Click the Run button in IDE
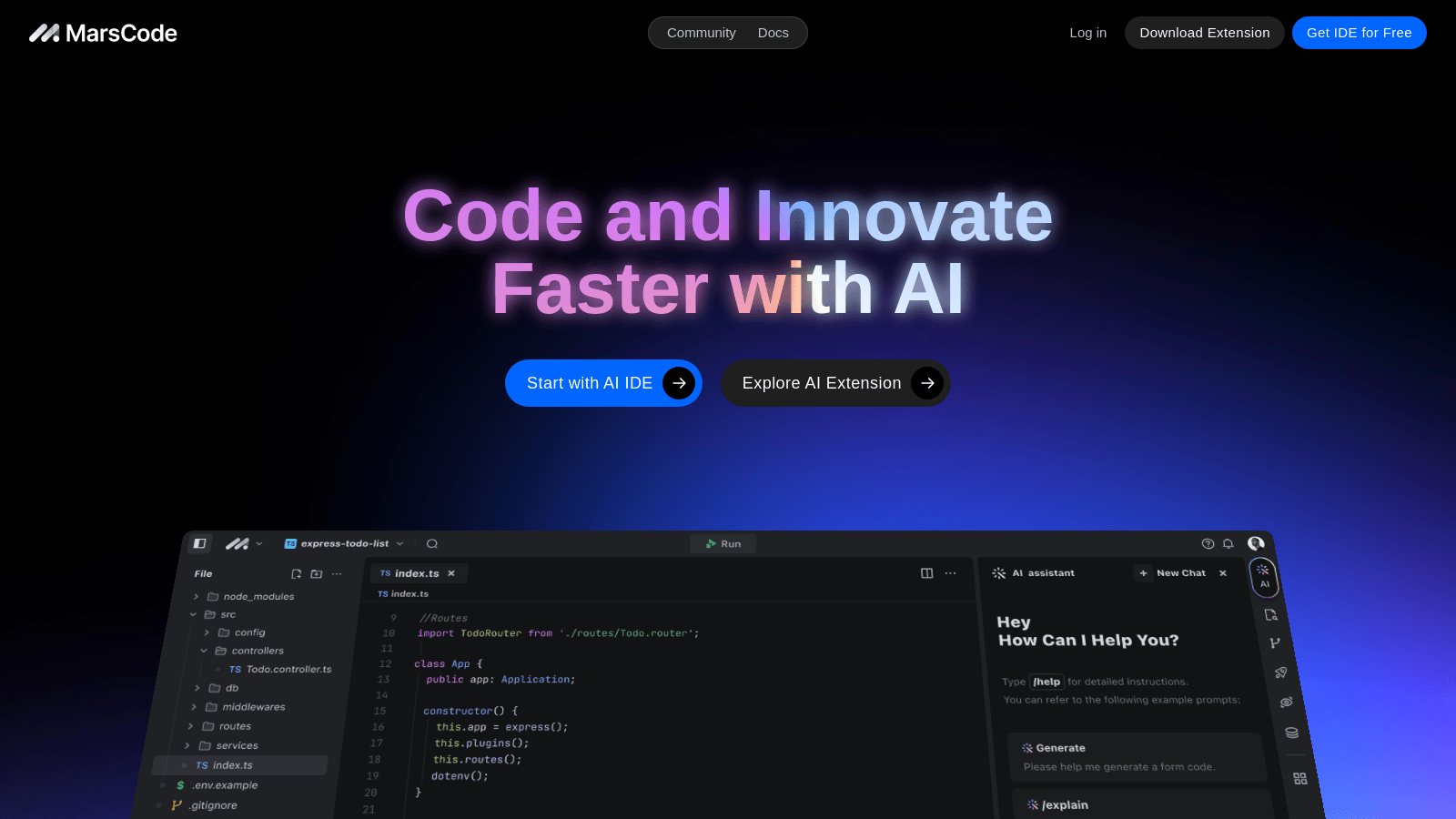Viewport: 1456px width, 819px height. [723, 543]
